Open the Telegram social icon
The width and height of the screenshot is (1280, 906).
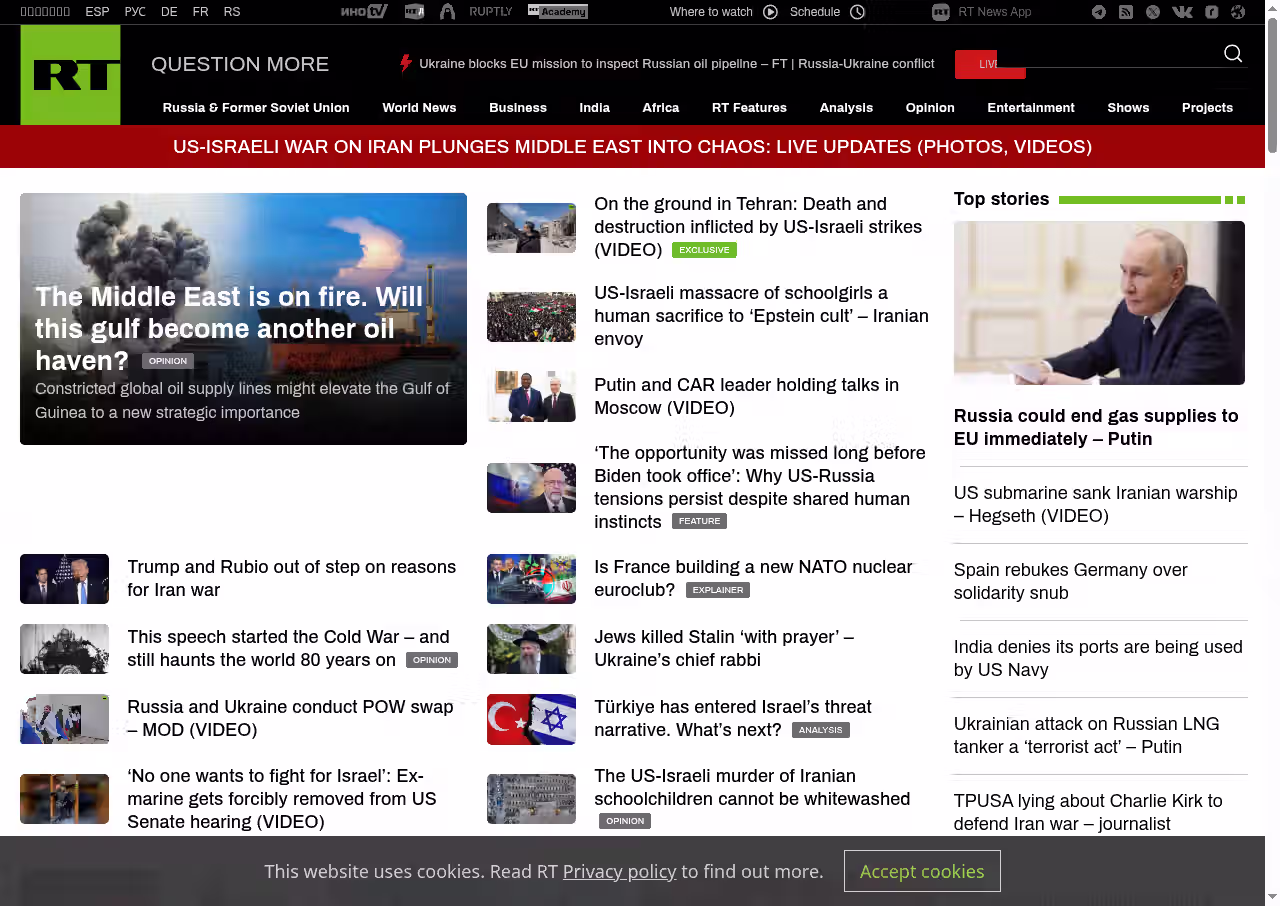[1099, 12]
